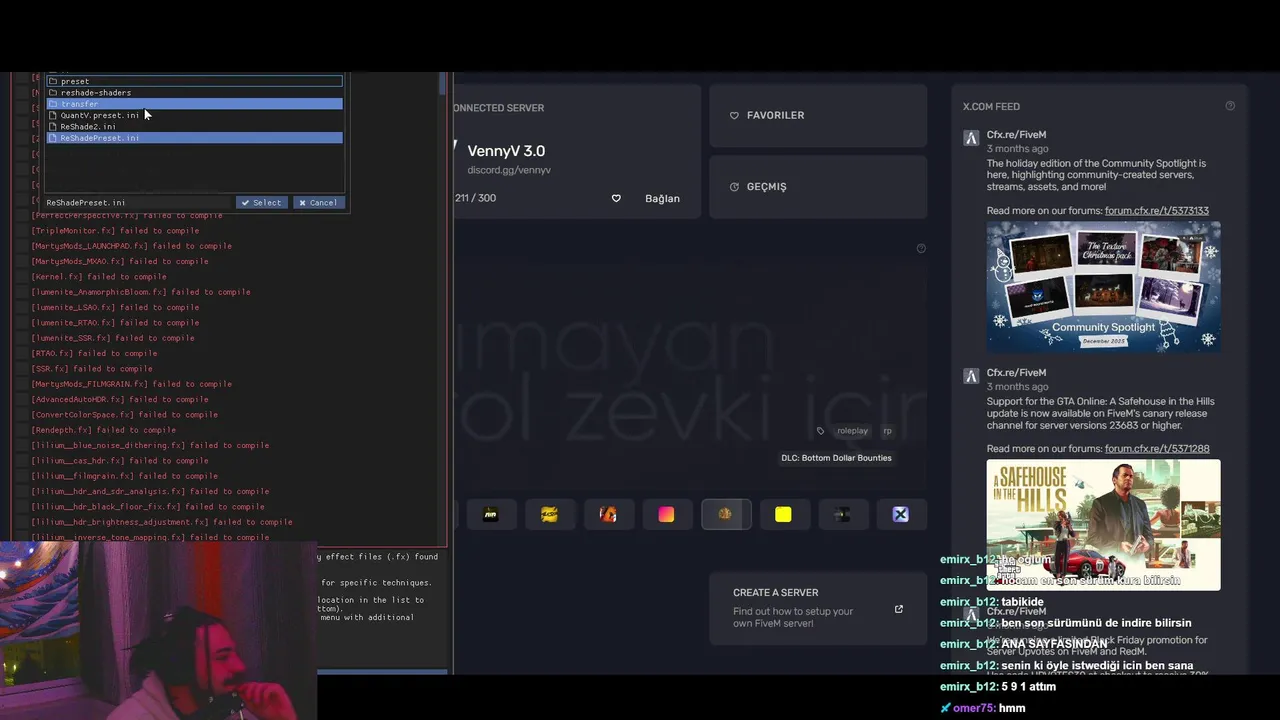The height and width of the screenshot is (720, 1280).
Task: Click lumenite_RTAO.fx error line
Action: pos(115,323)
